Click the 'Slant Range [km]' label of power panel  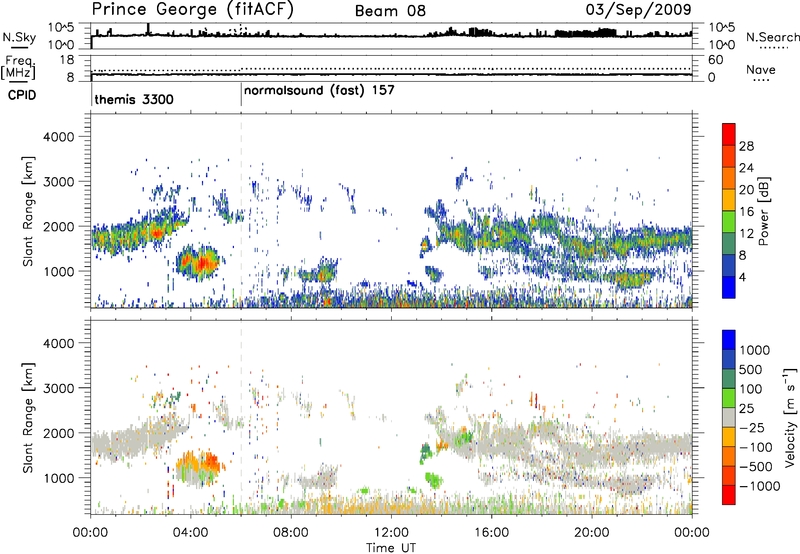point(28,211)
